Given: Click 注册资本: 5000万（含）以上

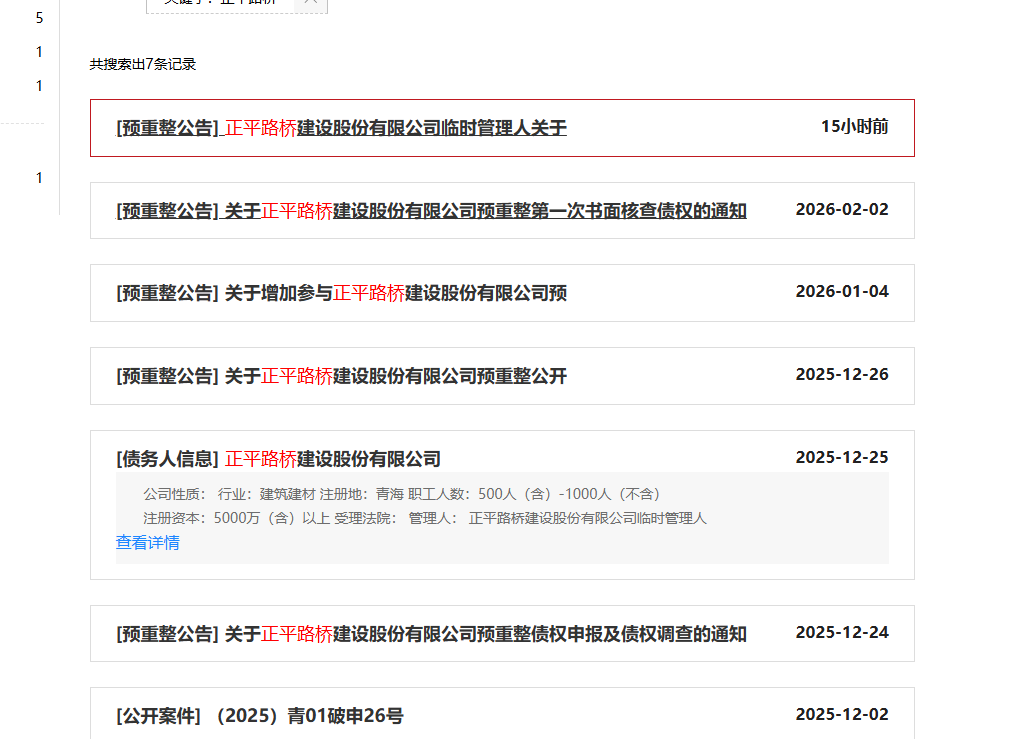Looking at the screenshot, I should point(236,519).
